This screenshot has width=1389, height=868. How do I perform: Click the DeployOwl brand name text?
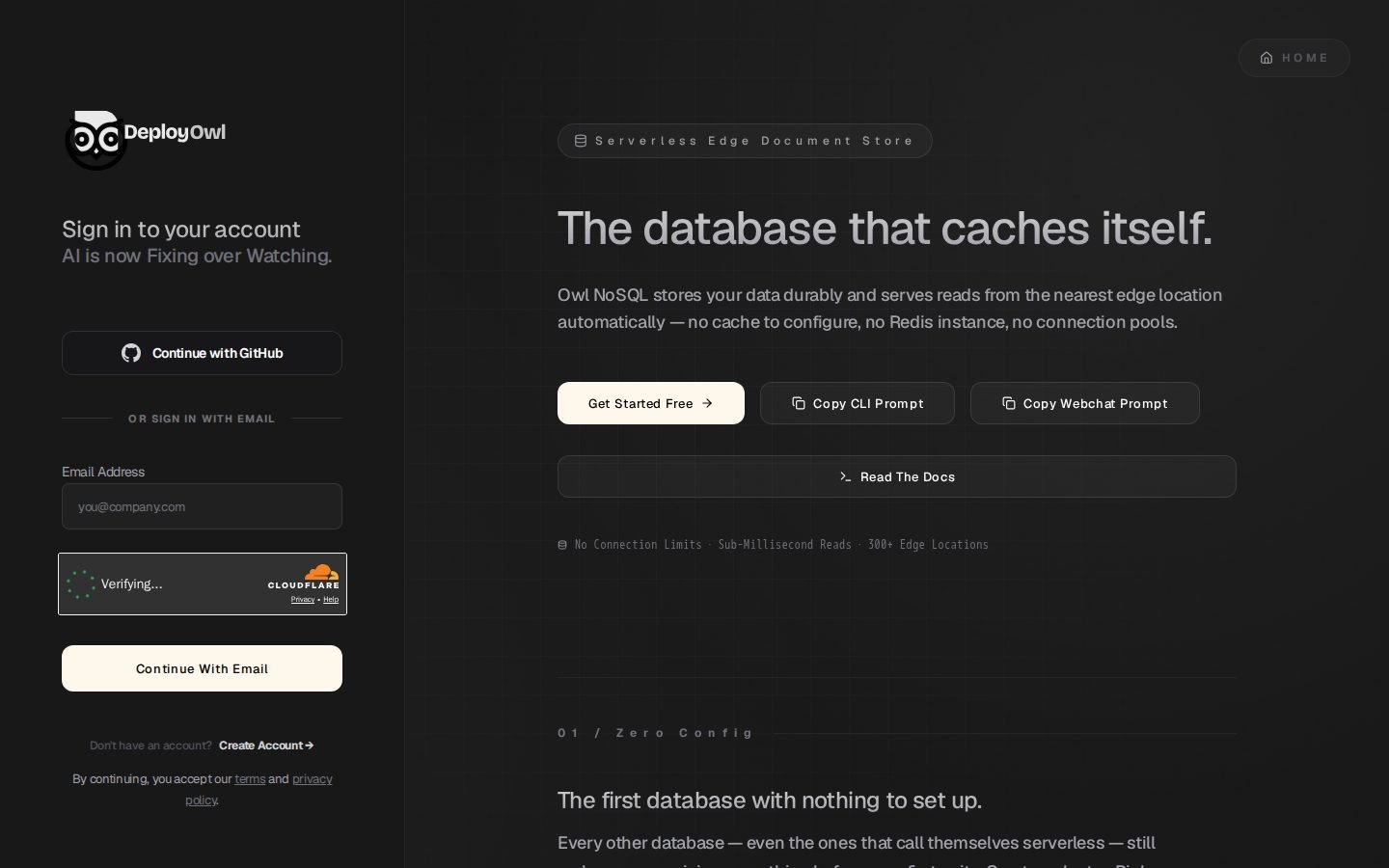click(175, 132)
